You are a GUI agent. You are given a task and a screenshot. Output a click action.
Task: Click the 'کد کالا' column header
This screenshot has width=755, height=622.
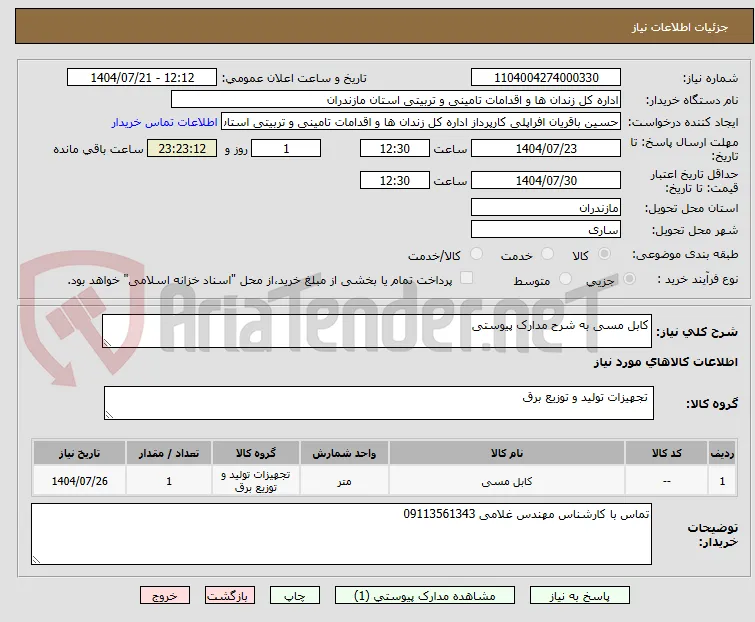666,453
